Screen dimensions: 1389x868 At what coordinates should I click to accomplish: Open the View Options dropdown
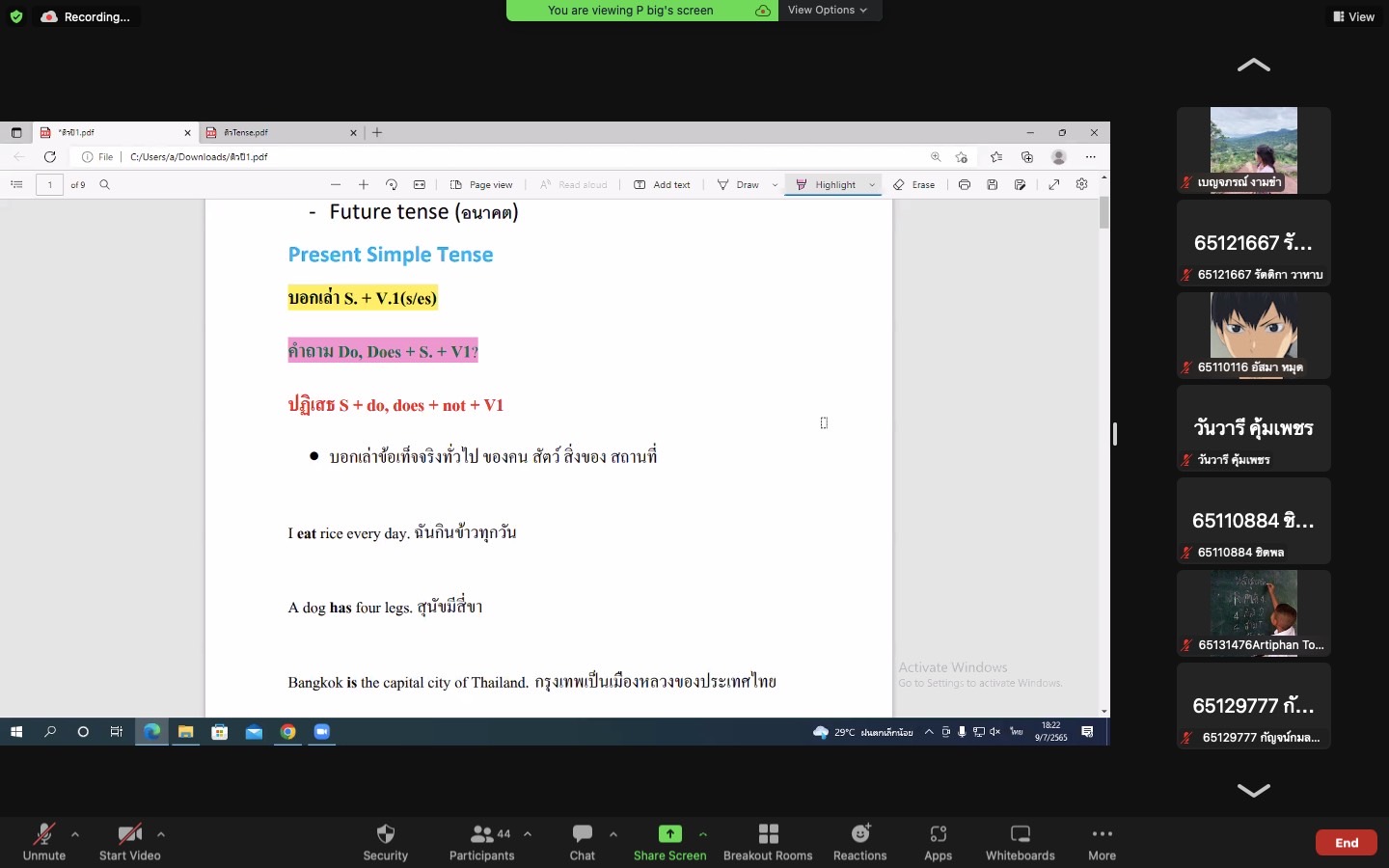tap(827, 10)
